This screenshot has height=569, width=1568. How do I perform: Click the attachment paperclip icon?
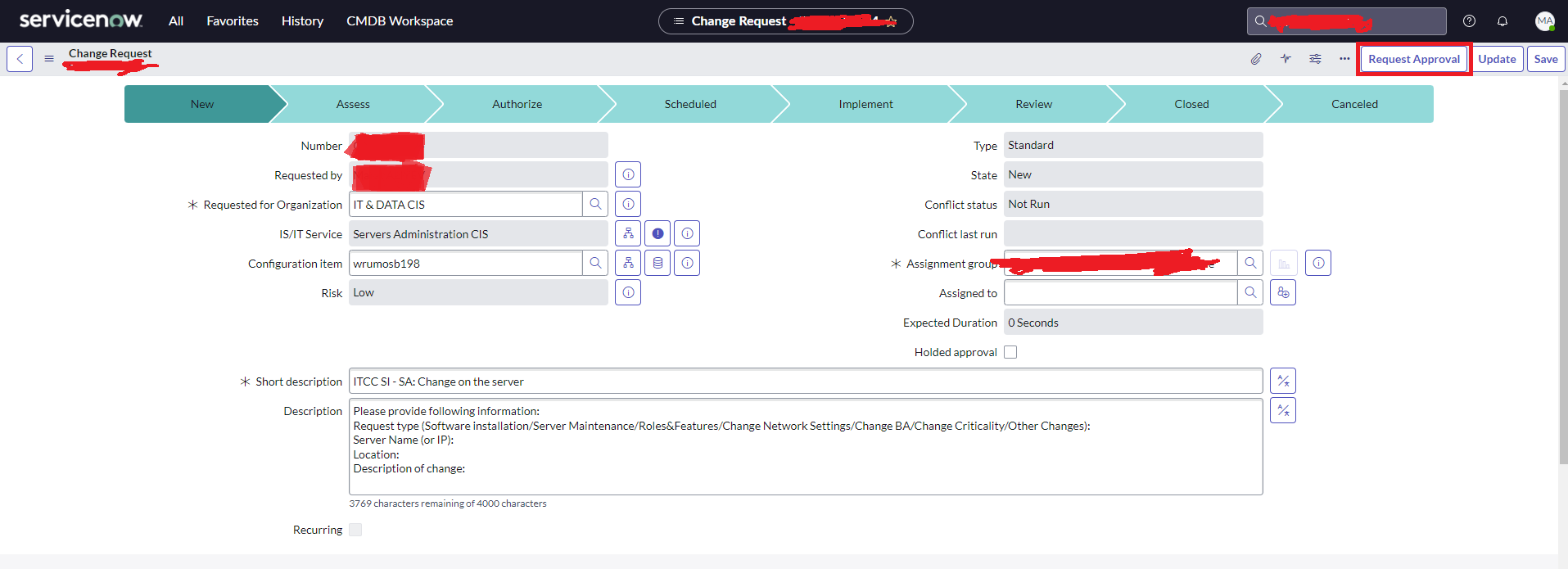click(x=1255, y=59)
